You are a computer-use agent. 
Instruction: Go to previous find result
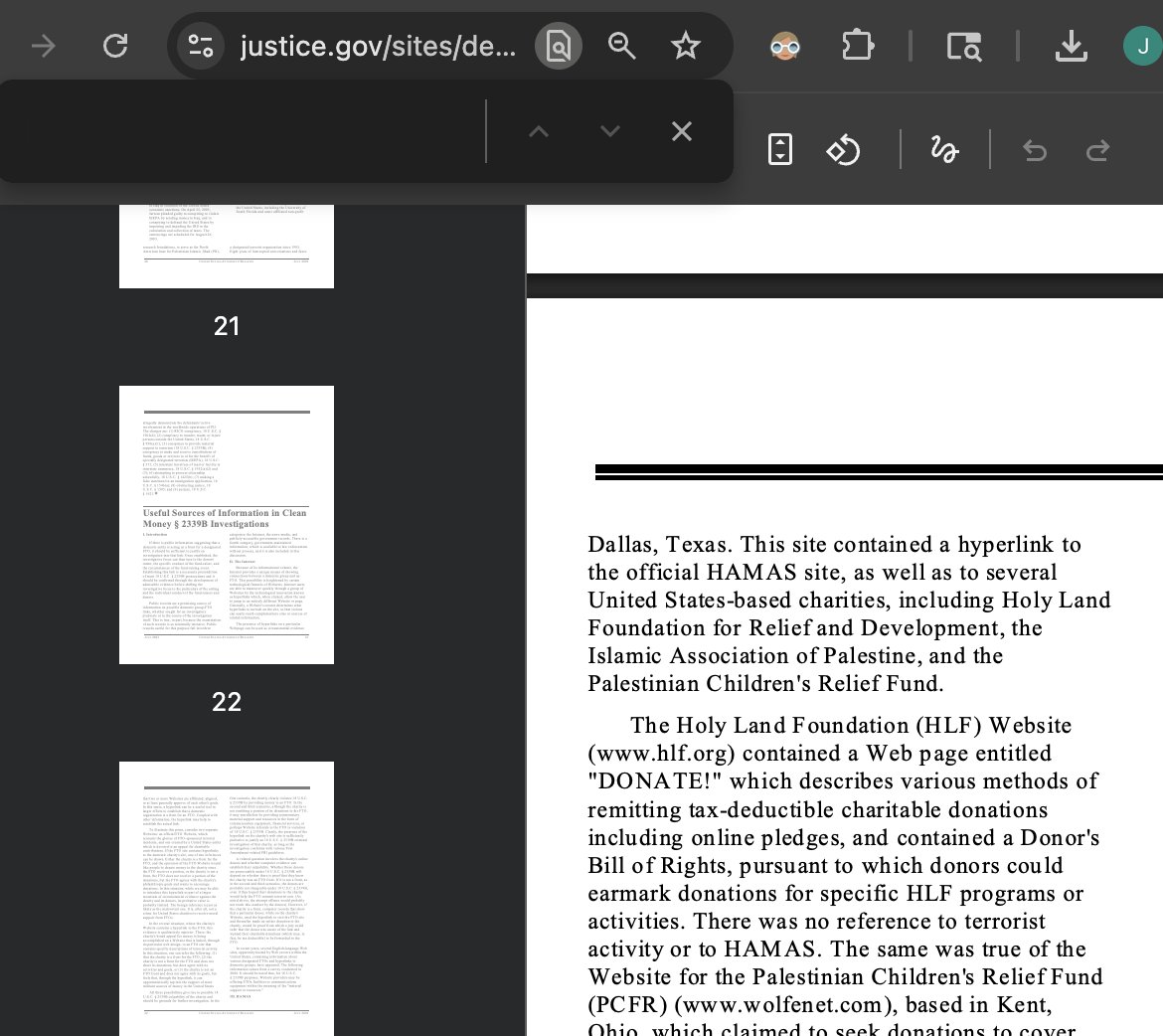(539, 131)
